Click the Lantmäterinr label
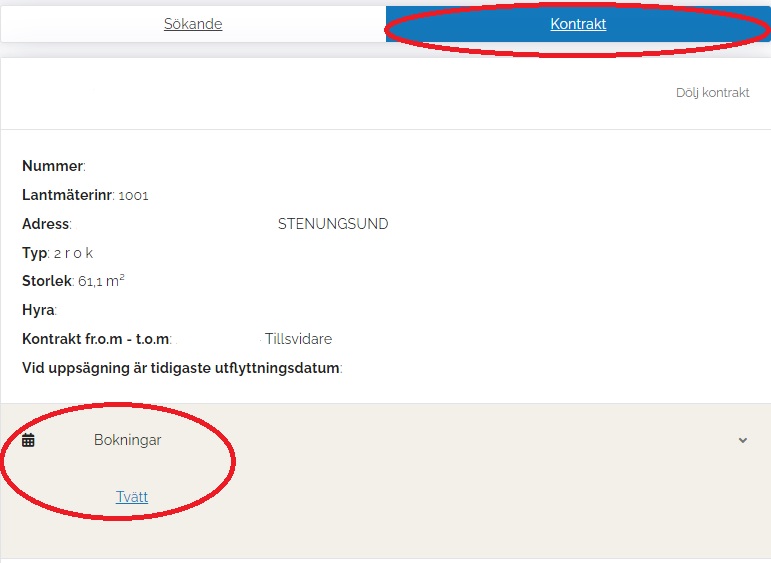Screen dimensions: 771x563 (67, 195)
